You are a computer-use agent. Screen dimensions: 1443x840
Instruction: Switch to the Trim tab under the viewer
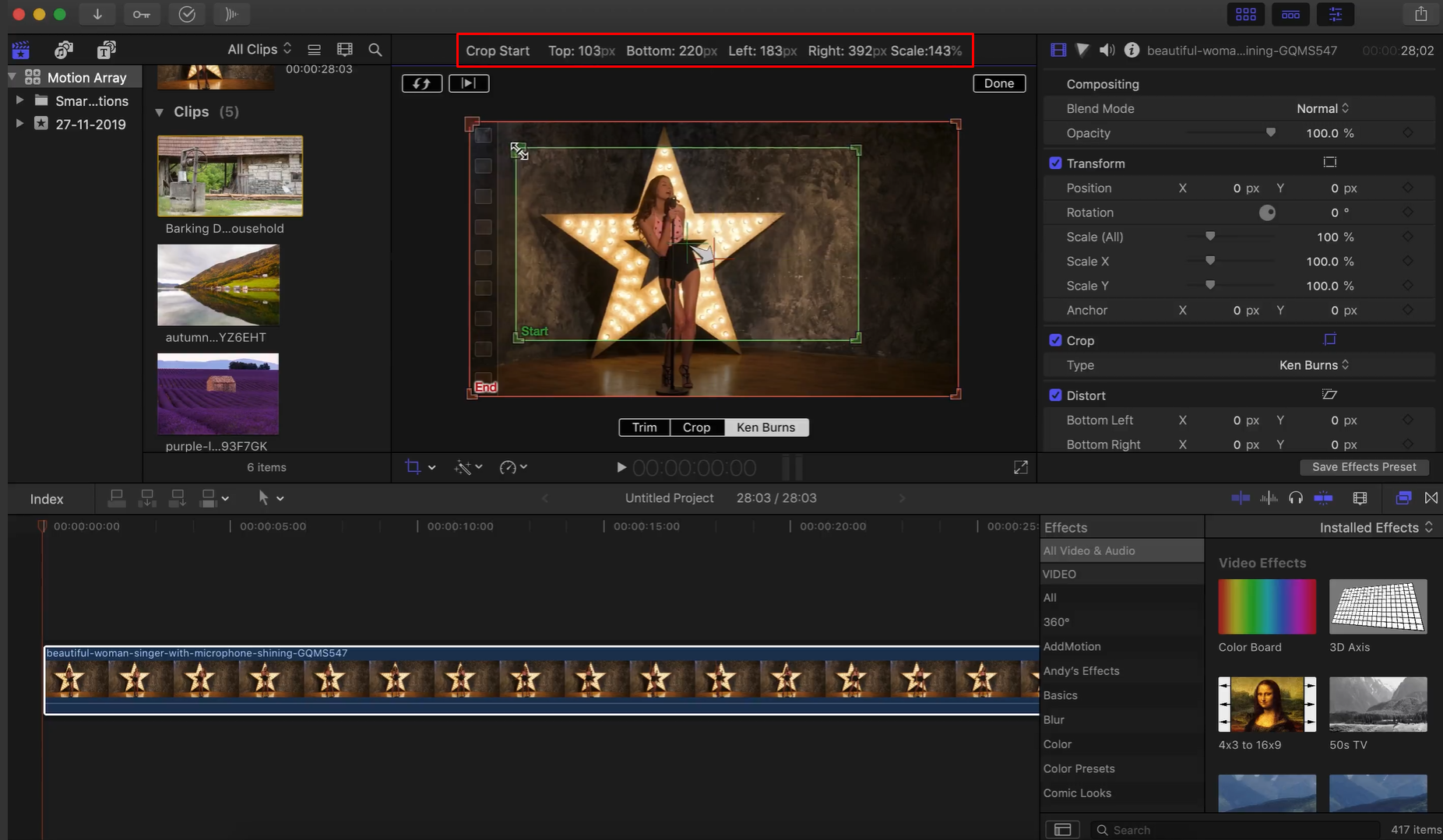click(643, 427)
